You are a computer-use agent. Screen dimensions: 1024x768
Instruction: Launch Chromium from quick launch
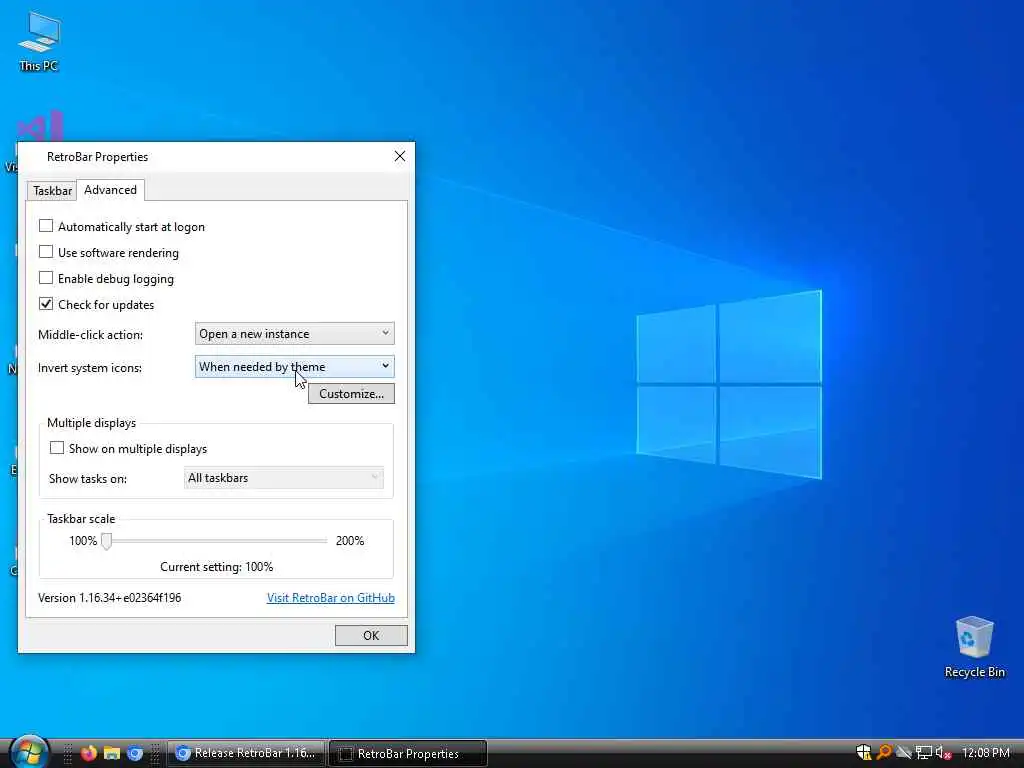tap(135, 753)
